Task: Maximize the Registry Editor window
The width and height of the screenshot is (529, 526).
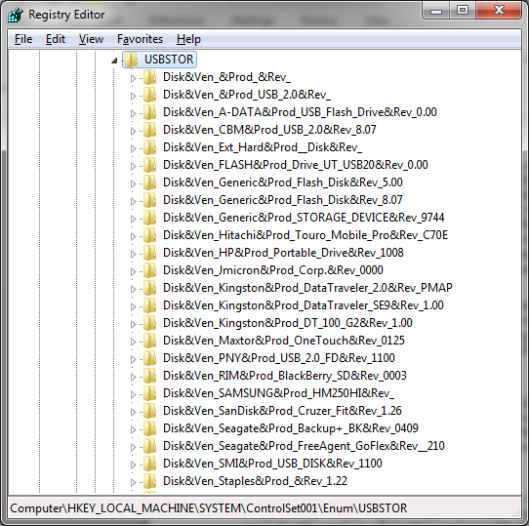Action: 462,11
